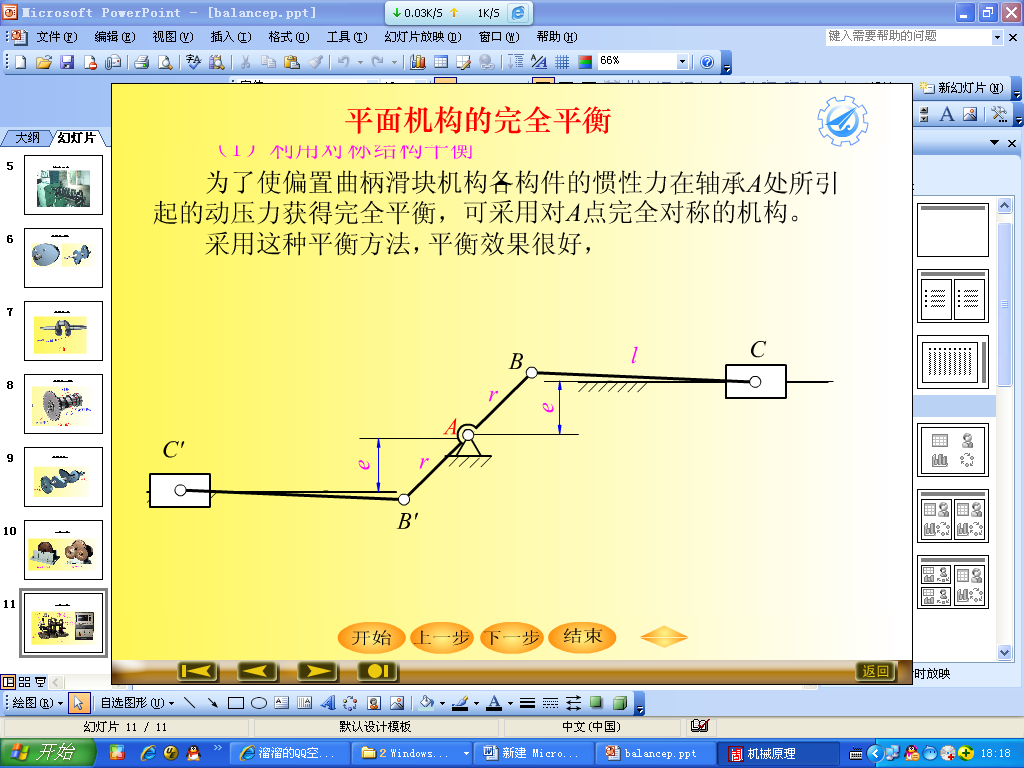Toggle Show/Hide Grid in toolbar
1024x768 pixels.
[562, 62]
